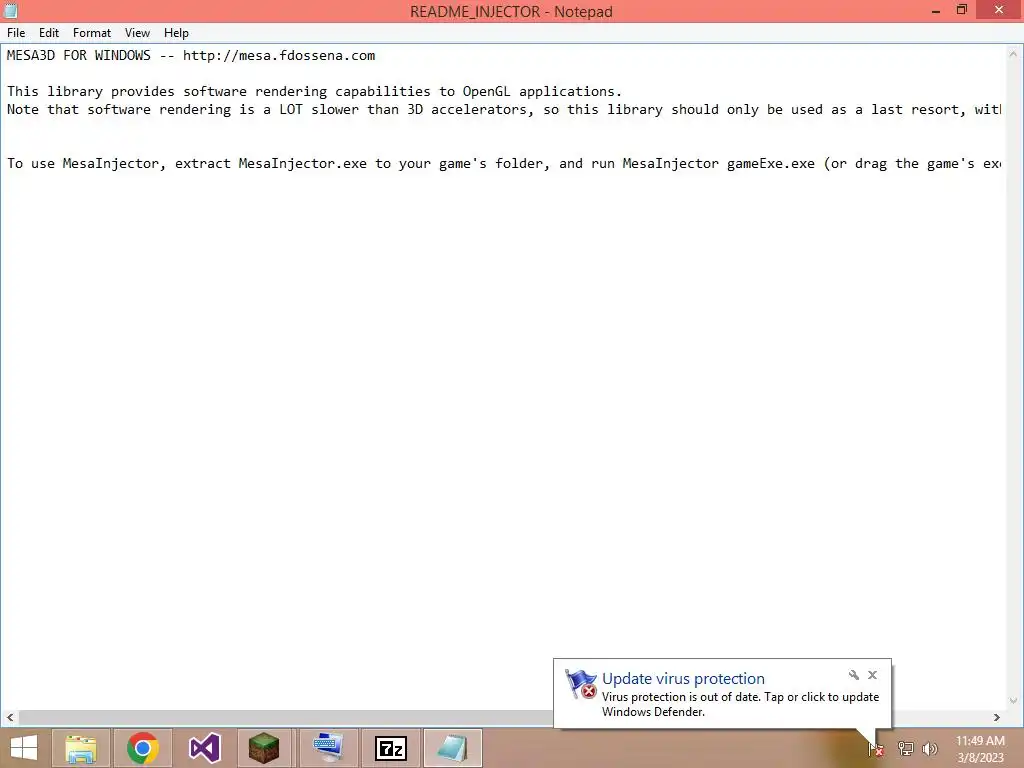Click the horizontal scrollbar right arrow

click(x=997, y=717)
